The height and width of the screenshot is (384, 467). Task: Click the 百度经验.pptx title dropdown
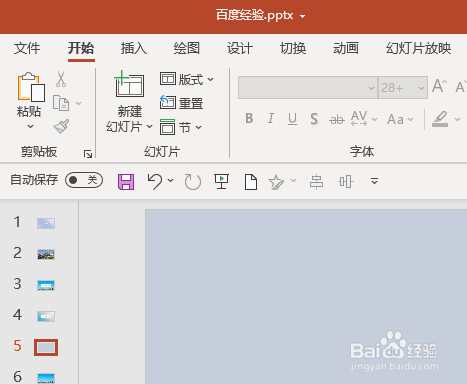302,16
